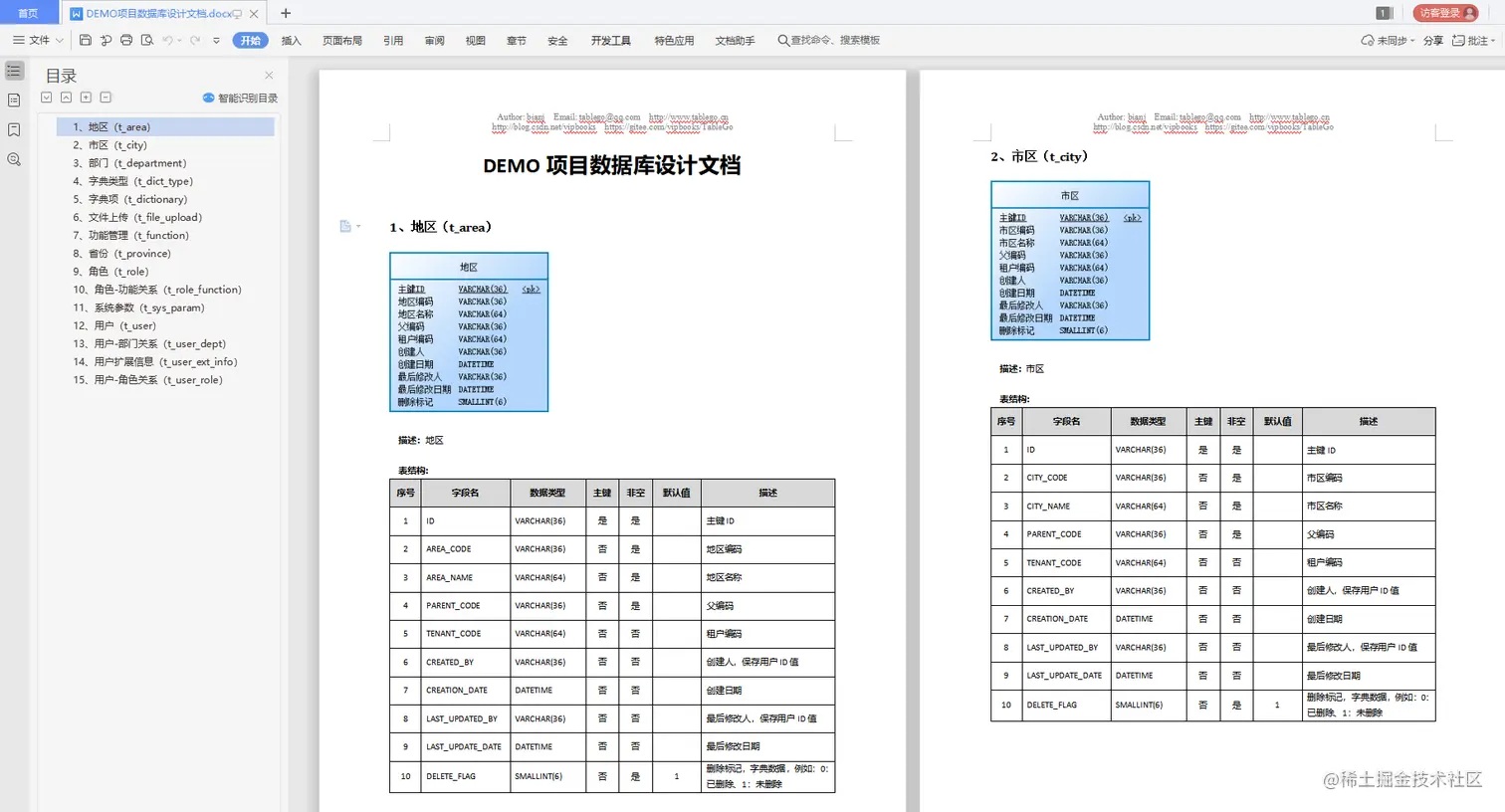Click the Undo arrow icon

[x=167, y=41]
